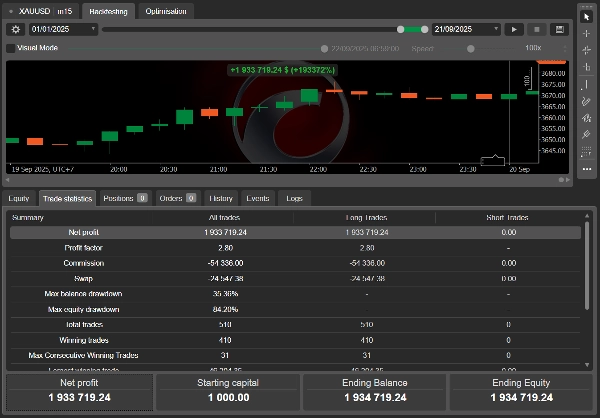This screenshot has height=418, width=600.
Task: Open the Logs tab
Action: click(294, 198)
